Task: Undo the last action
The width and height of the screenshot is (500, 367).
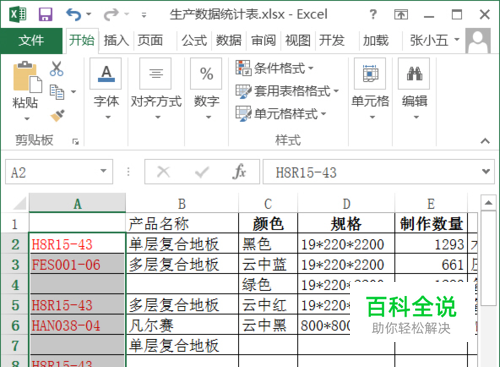Action: (x=73, y=15)
